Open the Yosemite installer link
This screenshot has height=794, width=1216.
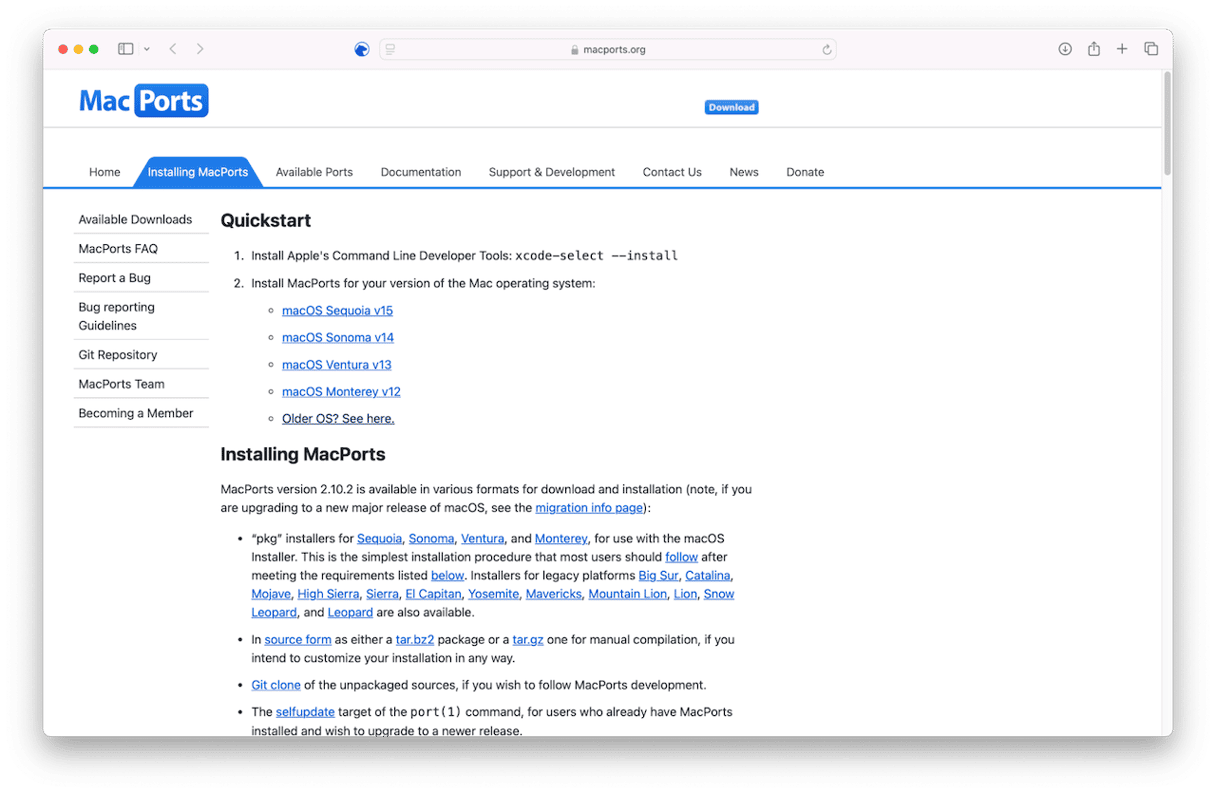coord(494,594)
